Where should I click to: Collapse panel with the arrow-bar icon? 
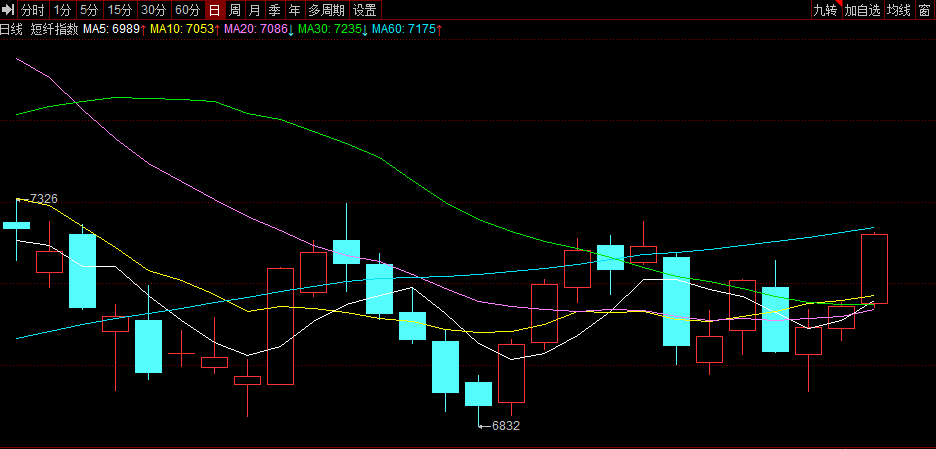click(8, 10)
